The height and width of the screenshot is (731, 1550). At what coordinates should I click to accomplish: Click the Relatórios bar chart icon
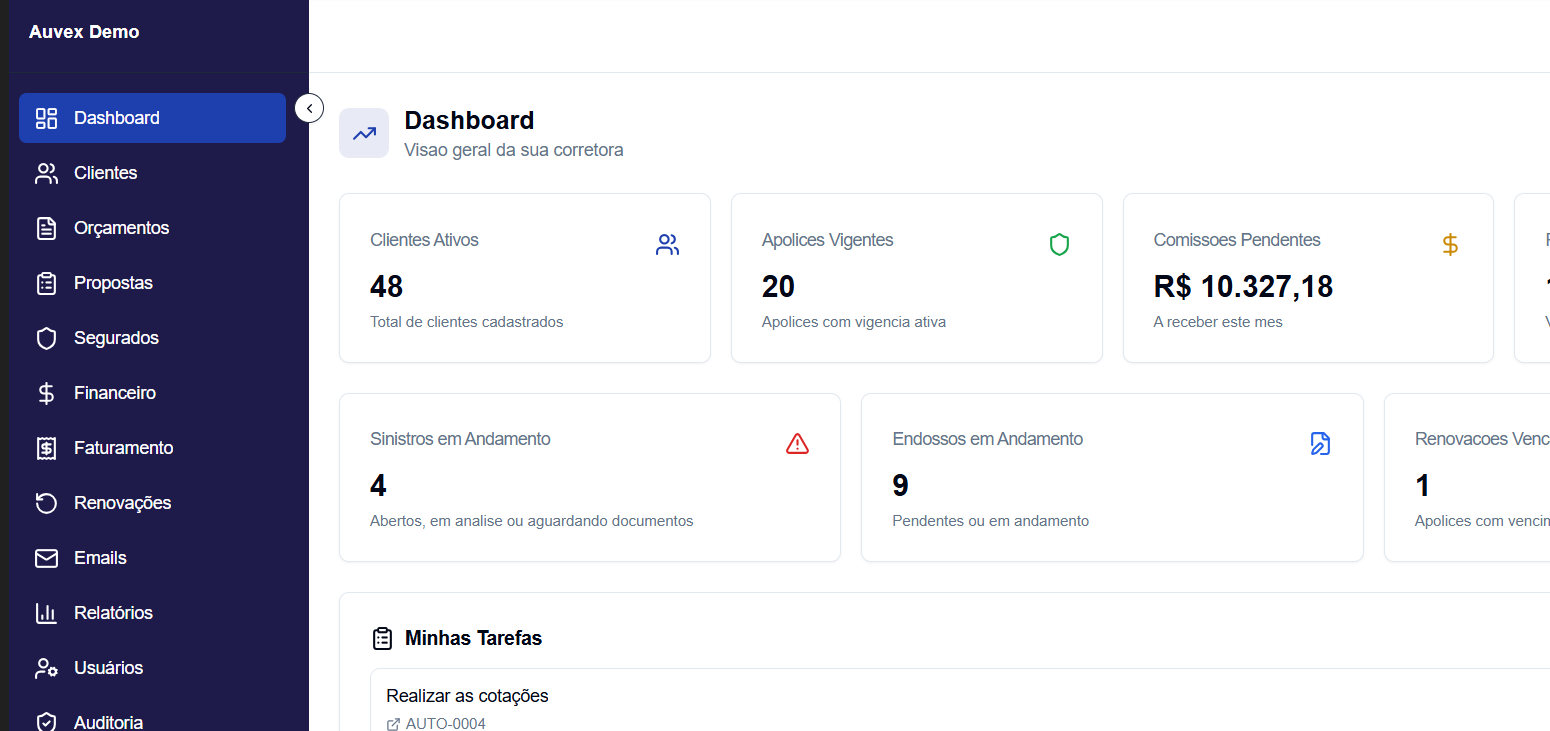[x=46, y=613]
